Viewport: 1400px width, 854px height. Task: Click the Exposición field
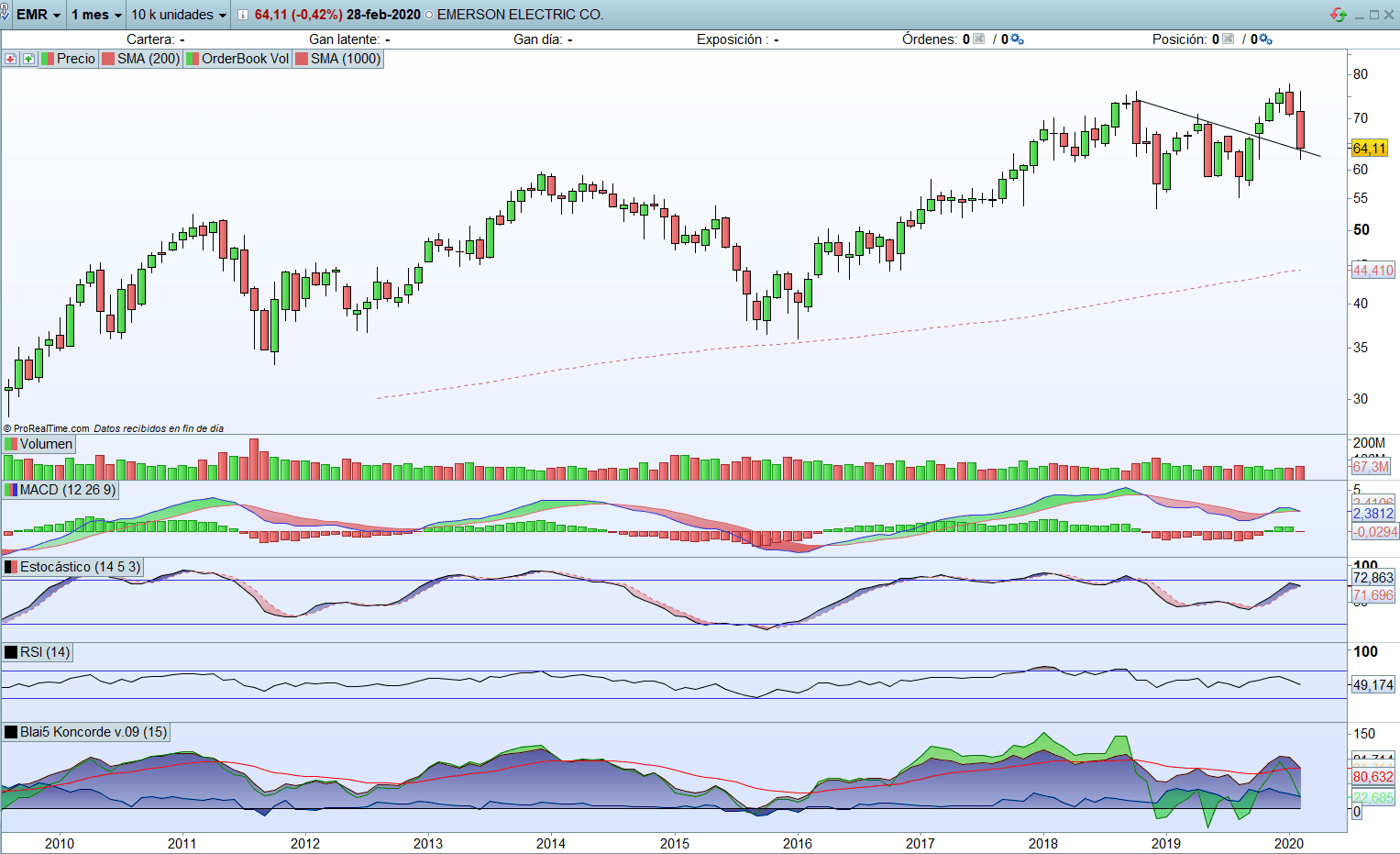738,39
